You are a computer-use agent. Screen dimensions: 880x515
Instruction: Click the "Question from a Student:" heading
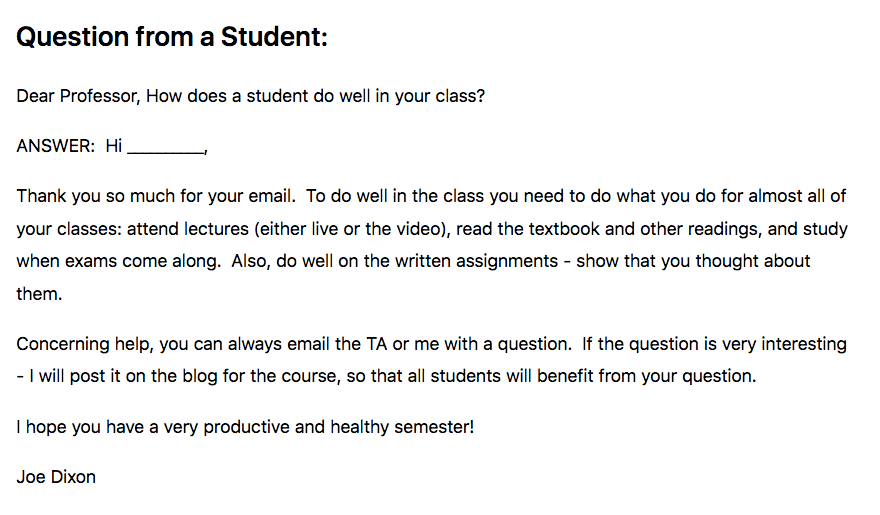172,38
